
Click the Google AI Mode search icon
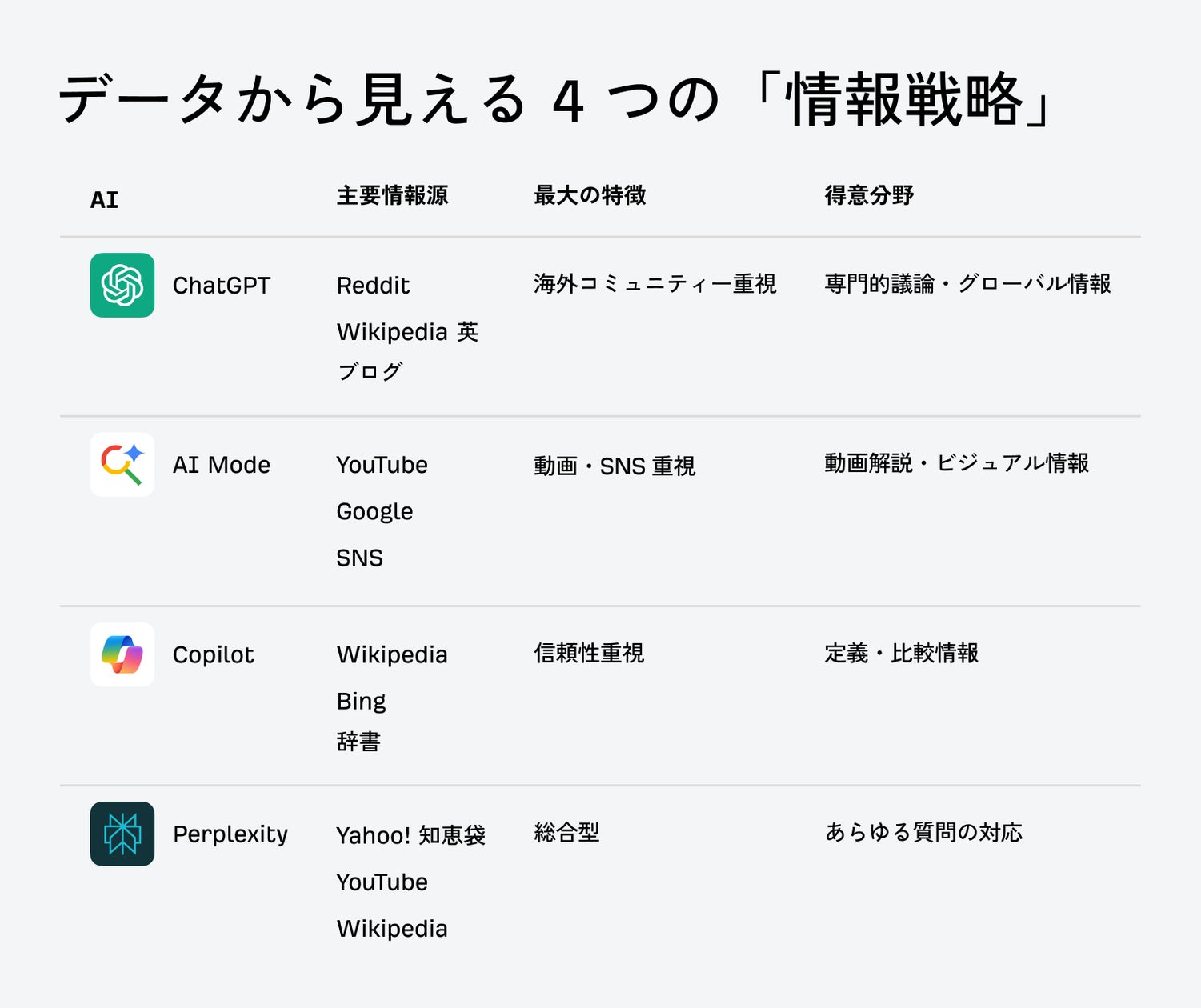pyautogui.click(x=122, y=464)
